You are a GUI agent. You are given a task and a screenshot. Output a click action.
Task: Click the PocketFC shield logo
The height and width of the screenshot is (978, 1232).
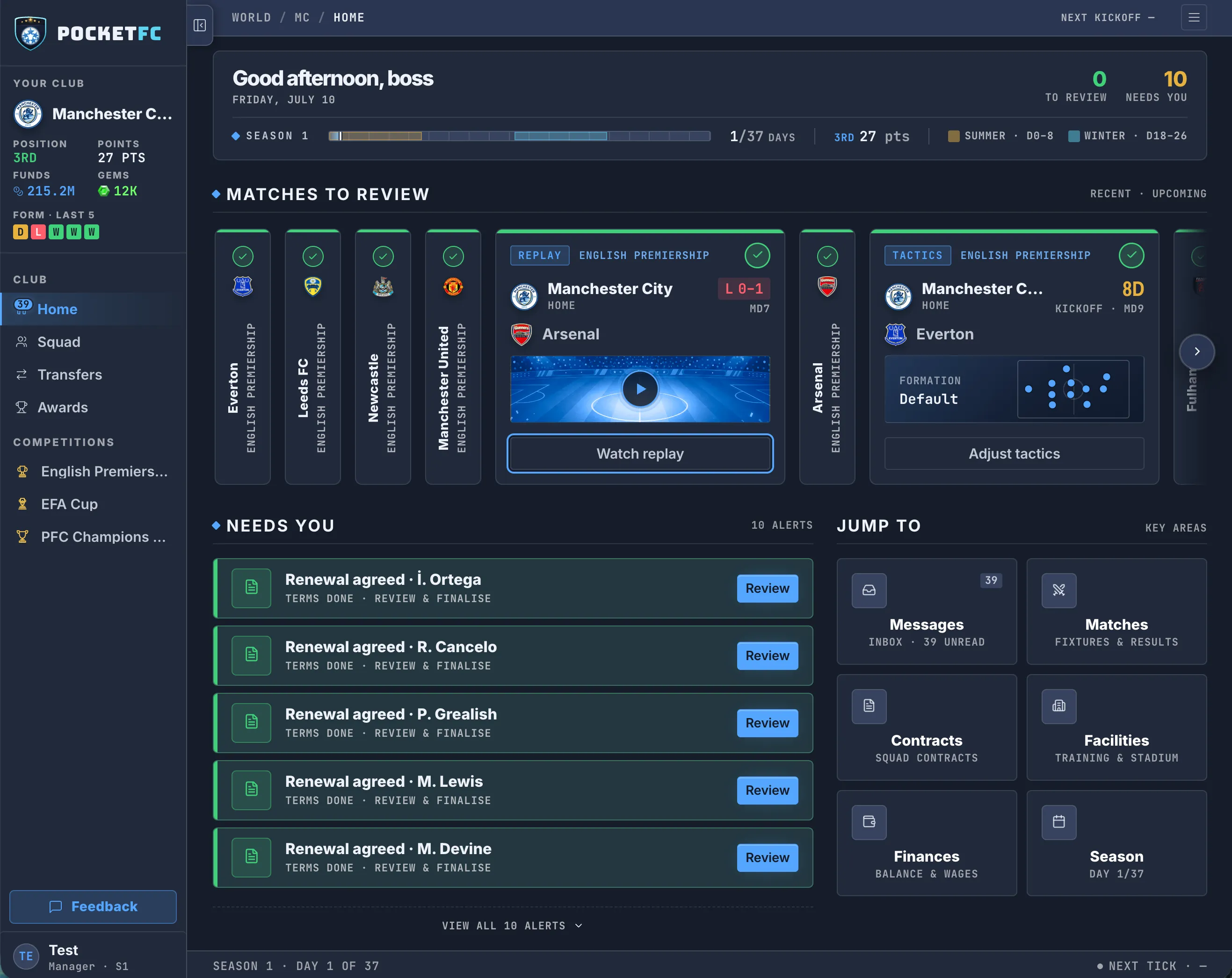click(30, 33)
